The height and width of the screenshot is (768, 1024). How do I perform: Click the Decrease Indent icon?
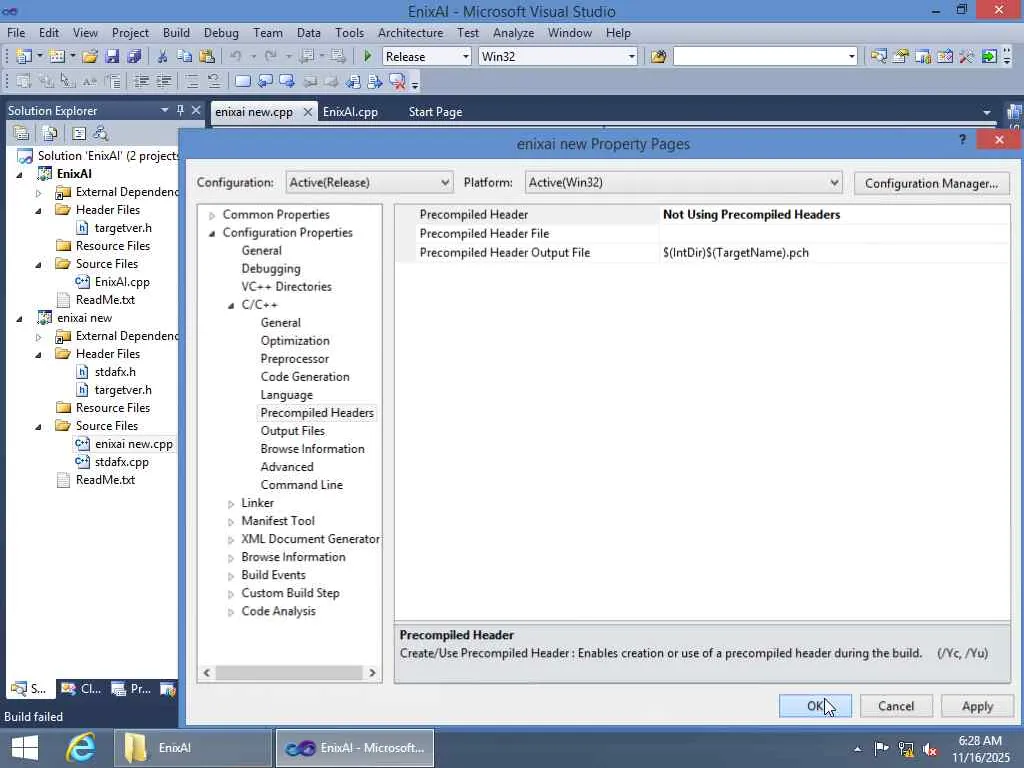click(141, 82)
